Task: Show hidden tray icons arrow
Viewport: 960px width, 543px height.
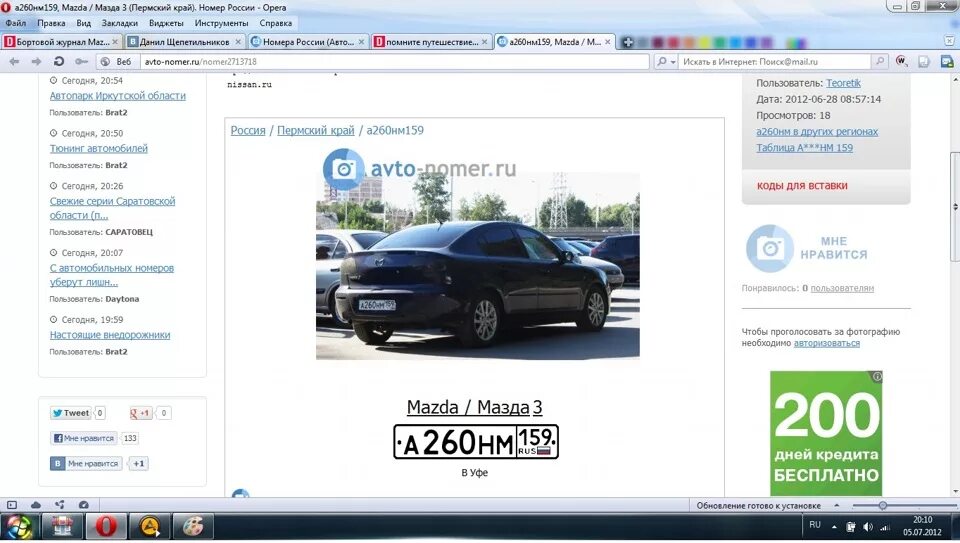Action: (834, 526)
